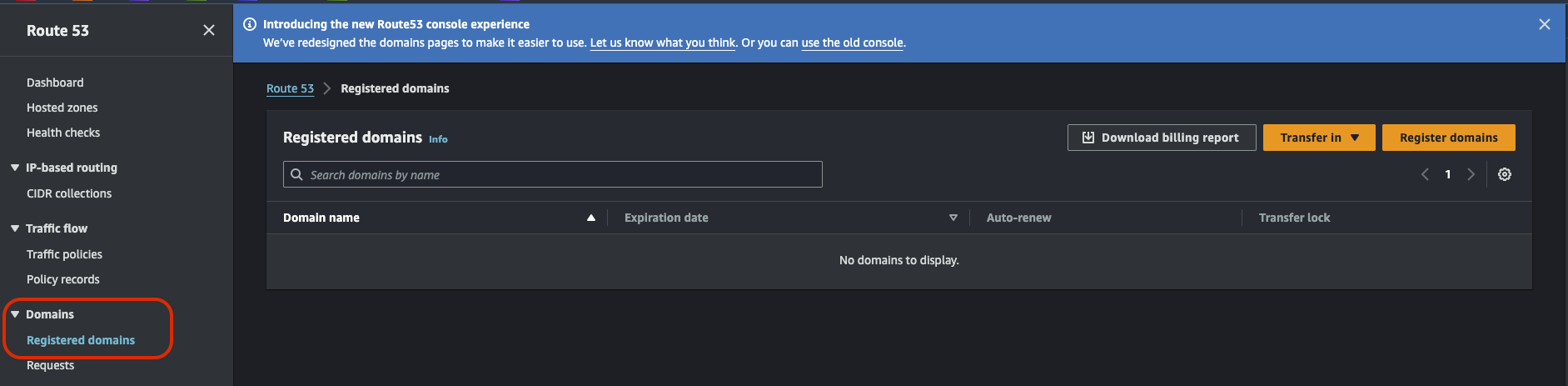This screenshot has height=386, width=1568.
Task: Open the Transfer in dropdown
Action: coord(1319,138)
